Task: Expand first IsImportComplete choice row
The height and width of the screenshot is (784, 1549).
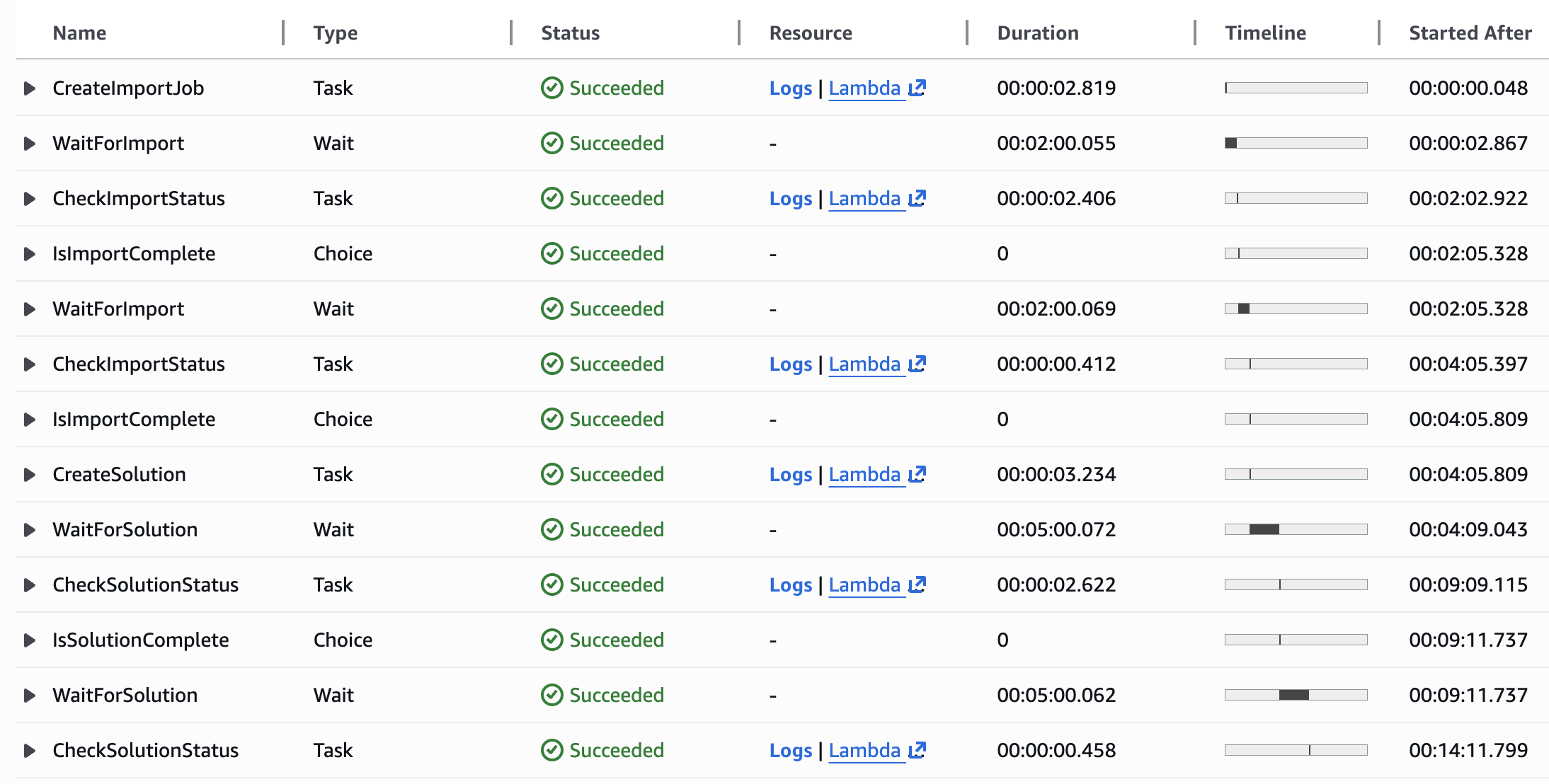Action: [x=30, y=254]
